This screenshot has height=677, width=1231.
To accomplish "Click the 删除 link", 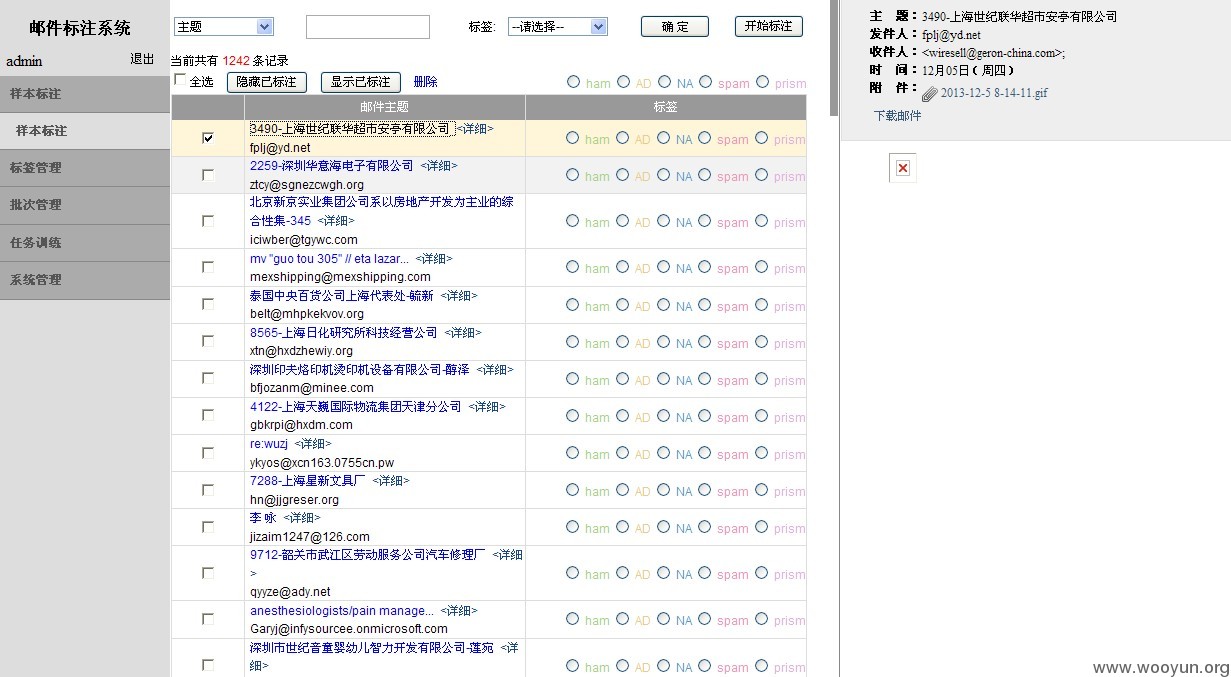I will [x=425, y=82].
